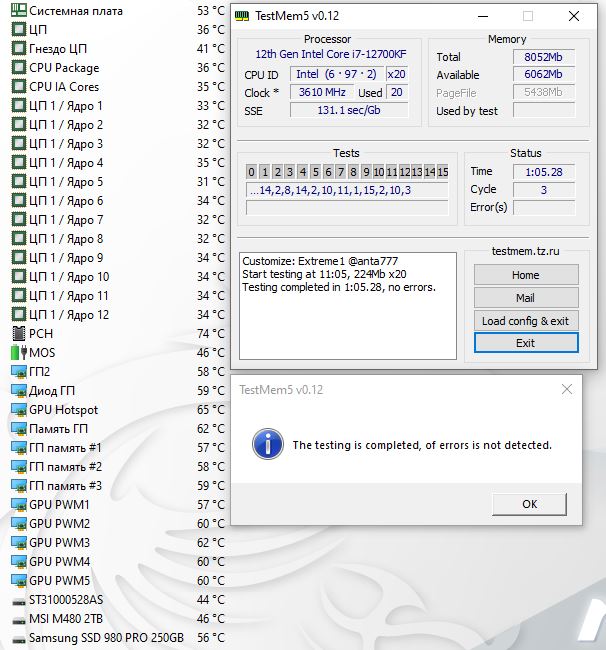This screenshot has width=606, height=650.
Task: Click the Used threads field showing 20
Action: 397,92
